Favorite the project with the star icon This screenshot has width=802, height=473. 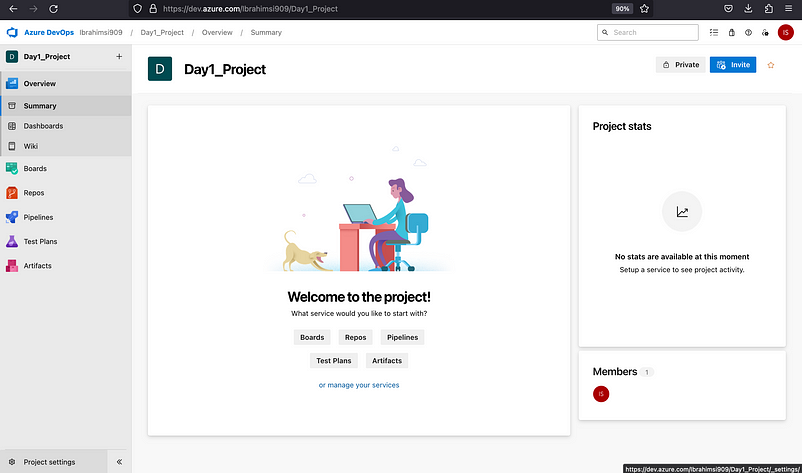point(771,65)
